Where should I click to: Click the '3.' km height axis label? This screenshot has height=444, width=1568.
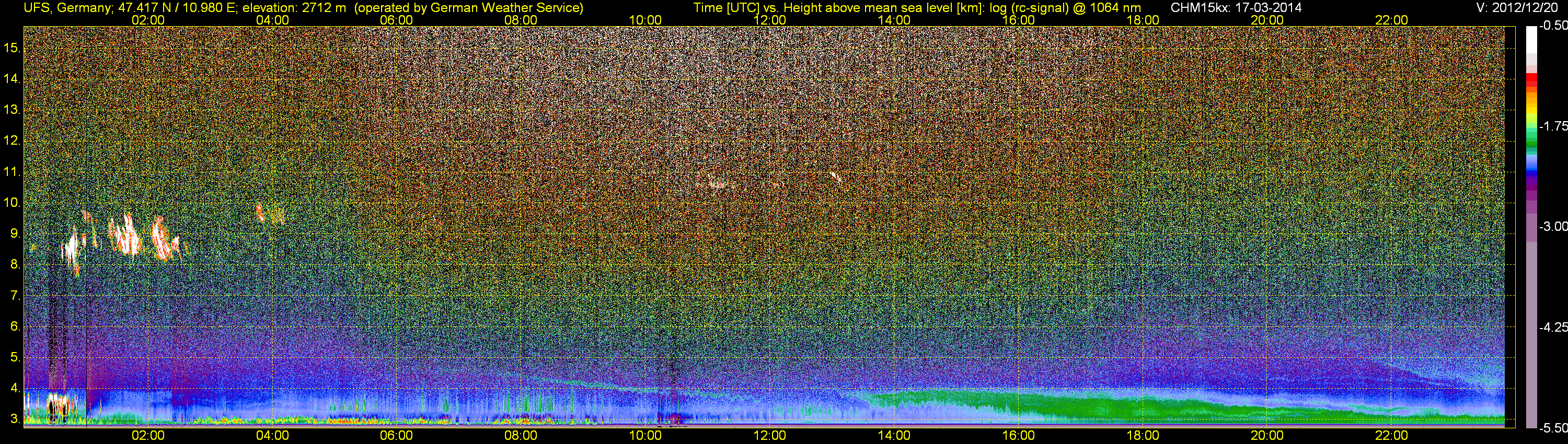tap(16, 419)
